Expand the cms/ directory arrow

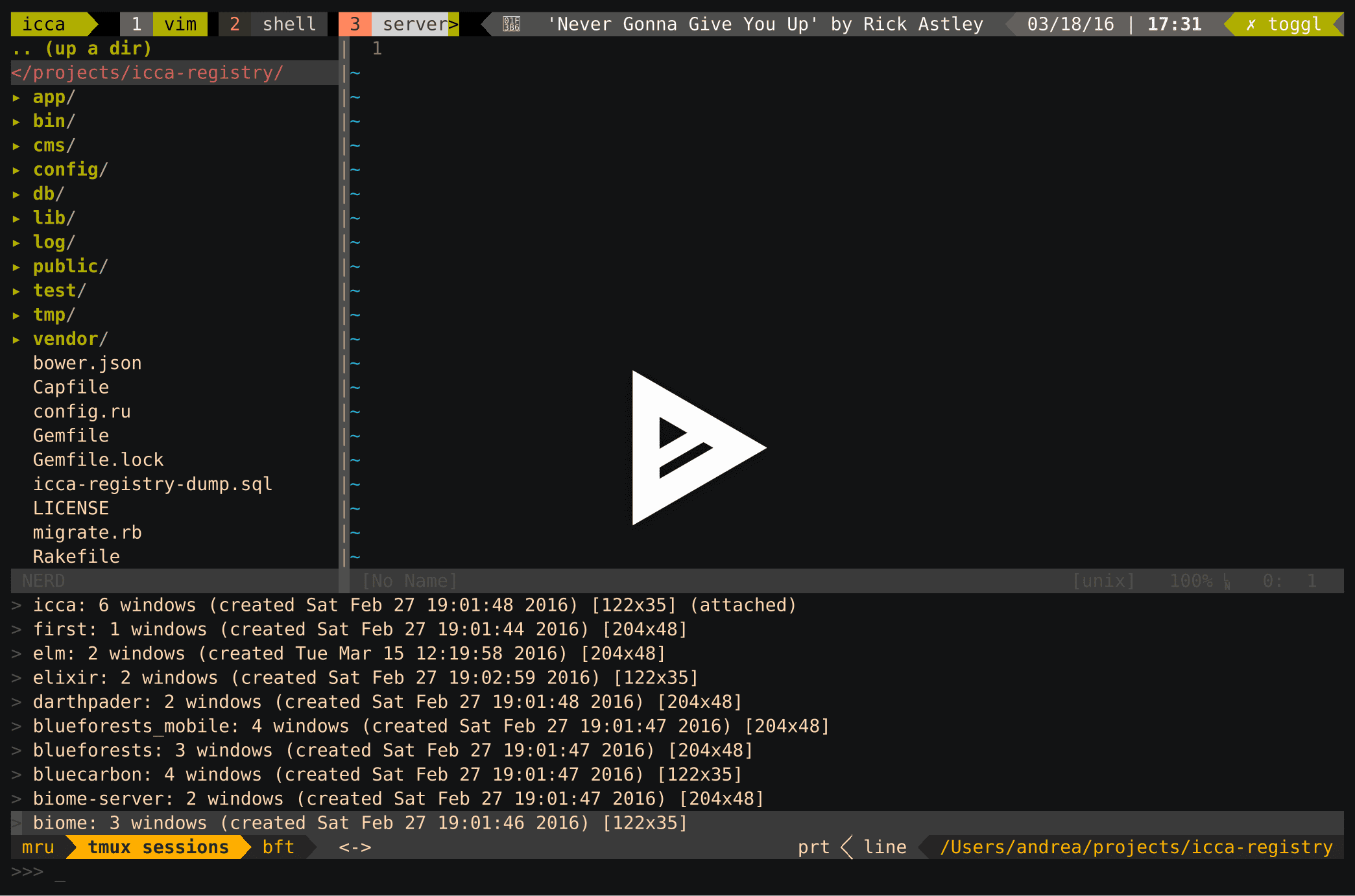pos(16,146)
